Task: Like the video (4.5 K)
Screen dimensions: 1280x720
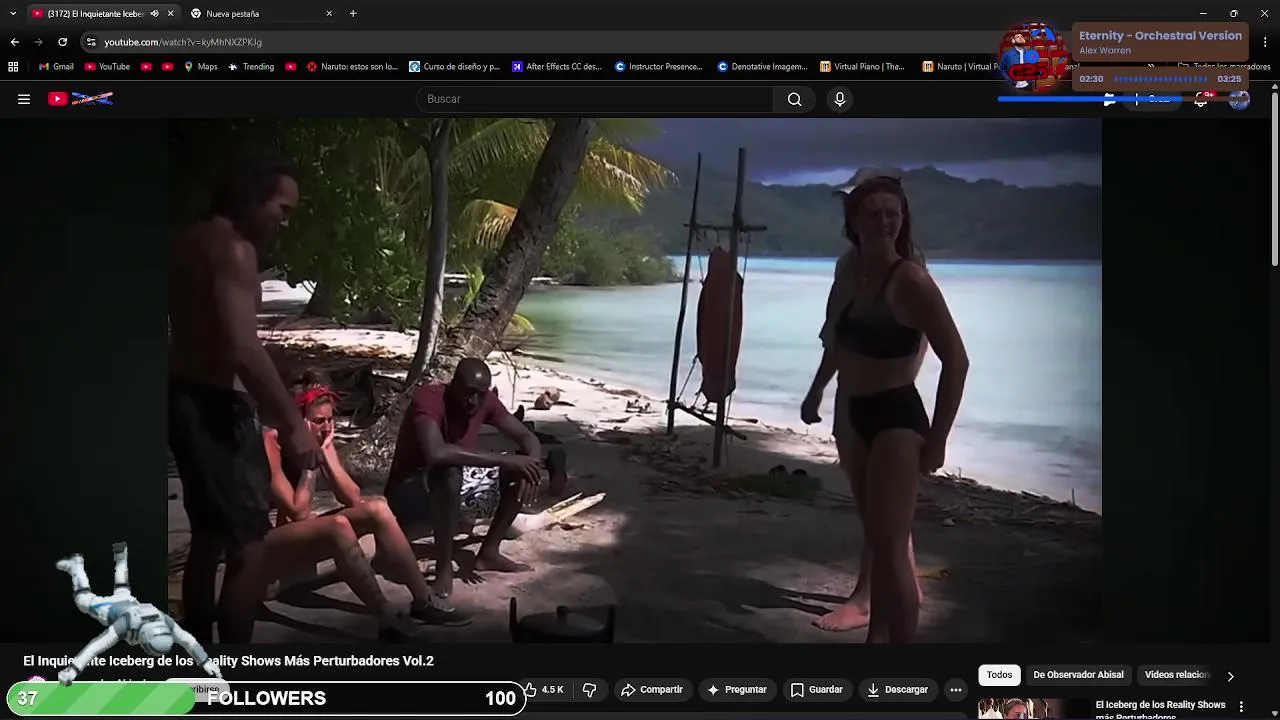Action: pyautogui.click(x=543, y=690)
